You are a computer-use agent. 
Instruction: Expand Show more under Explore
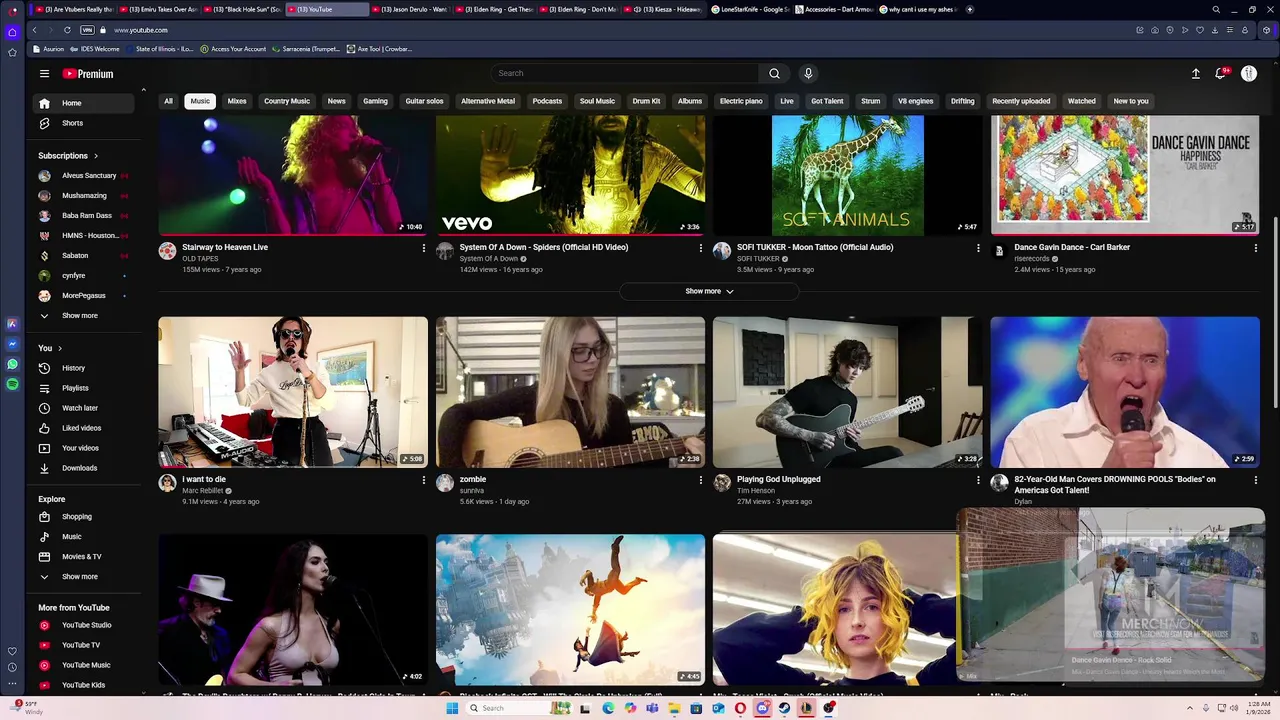[x=84, y=577]
